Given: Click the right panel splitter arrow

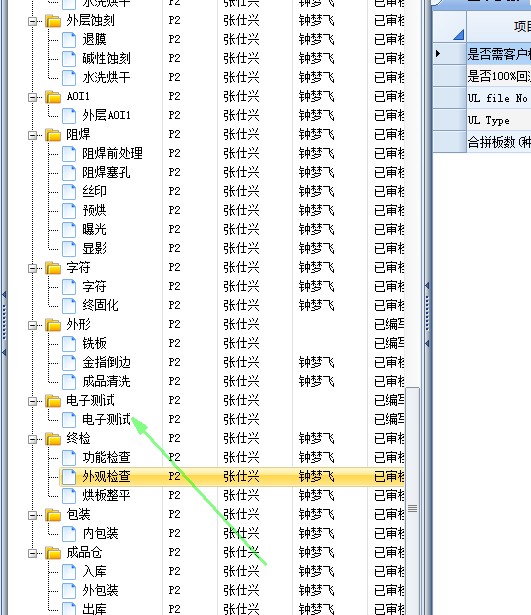Looking at the screenshot, I should [x=427, y=286].
